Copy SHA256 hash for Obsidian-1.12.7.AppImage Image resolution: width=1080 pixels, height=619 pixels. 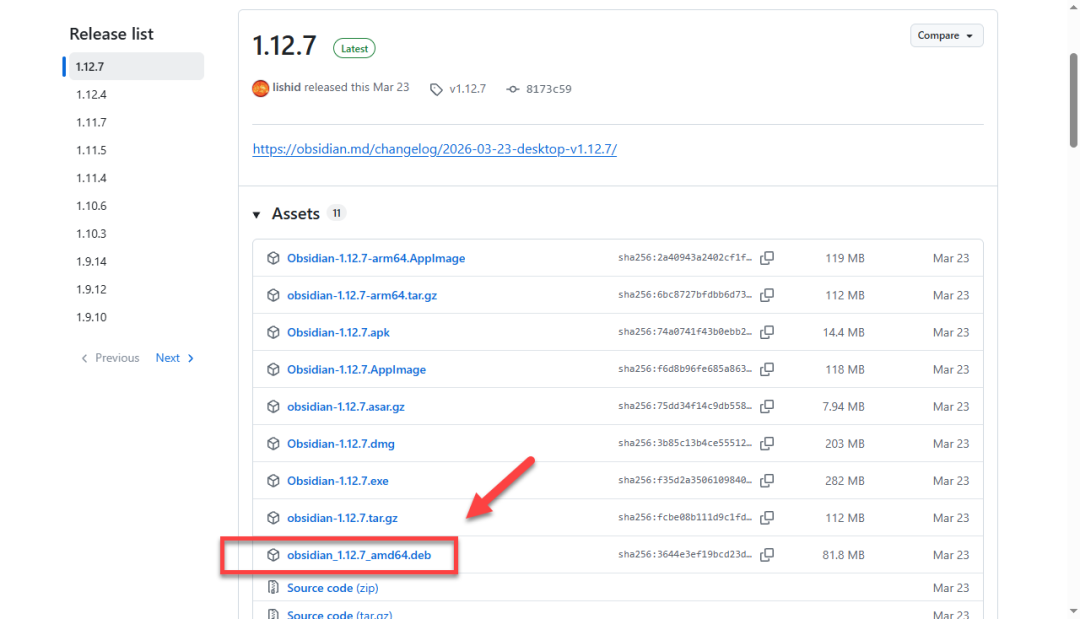tap(767, 369)
